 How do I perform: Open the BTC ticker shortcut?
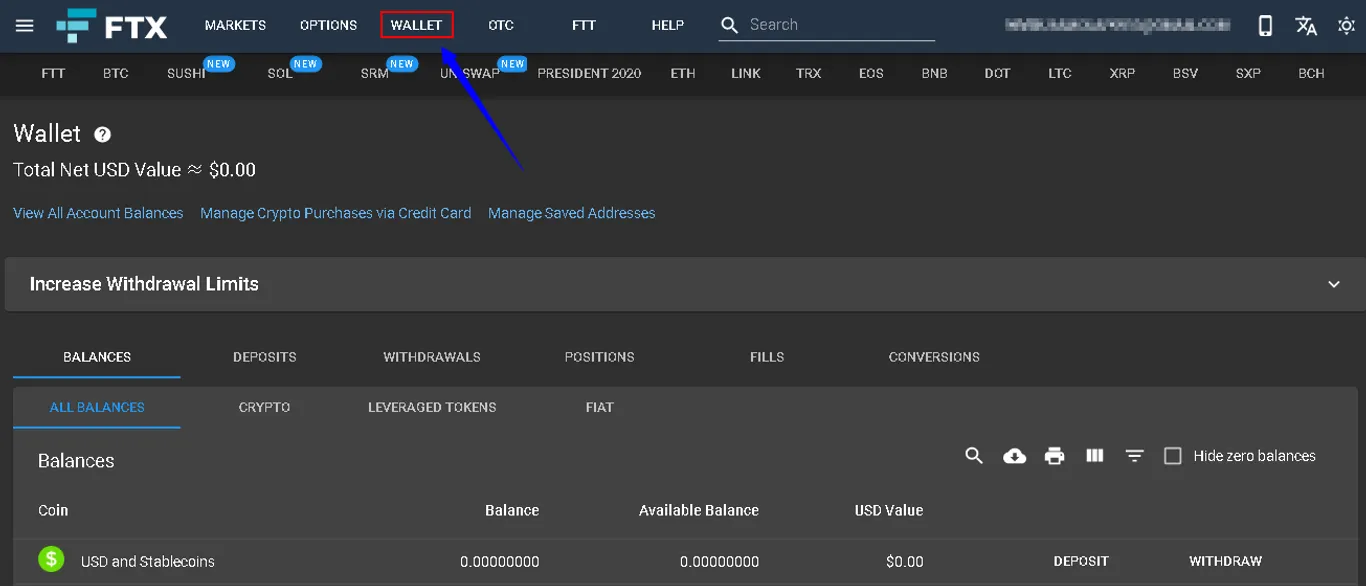116,73
